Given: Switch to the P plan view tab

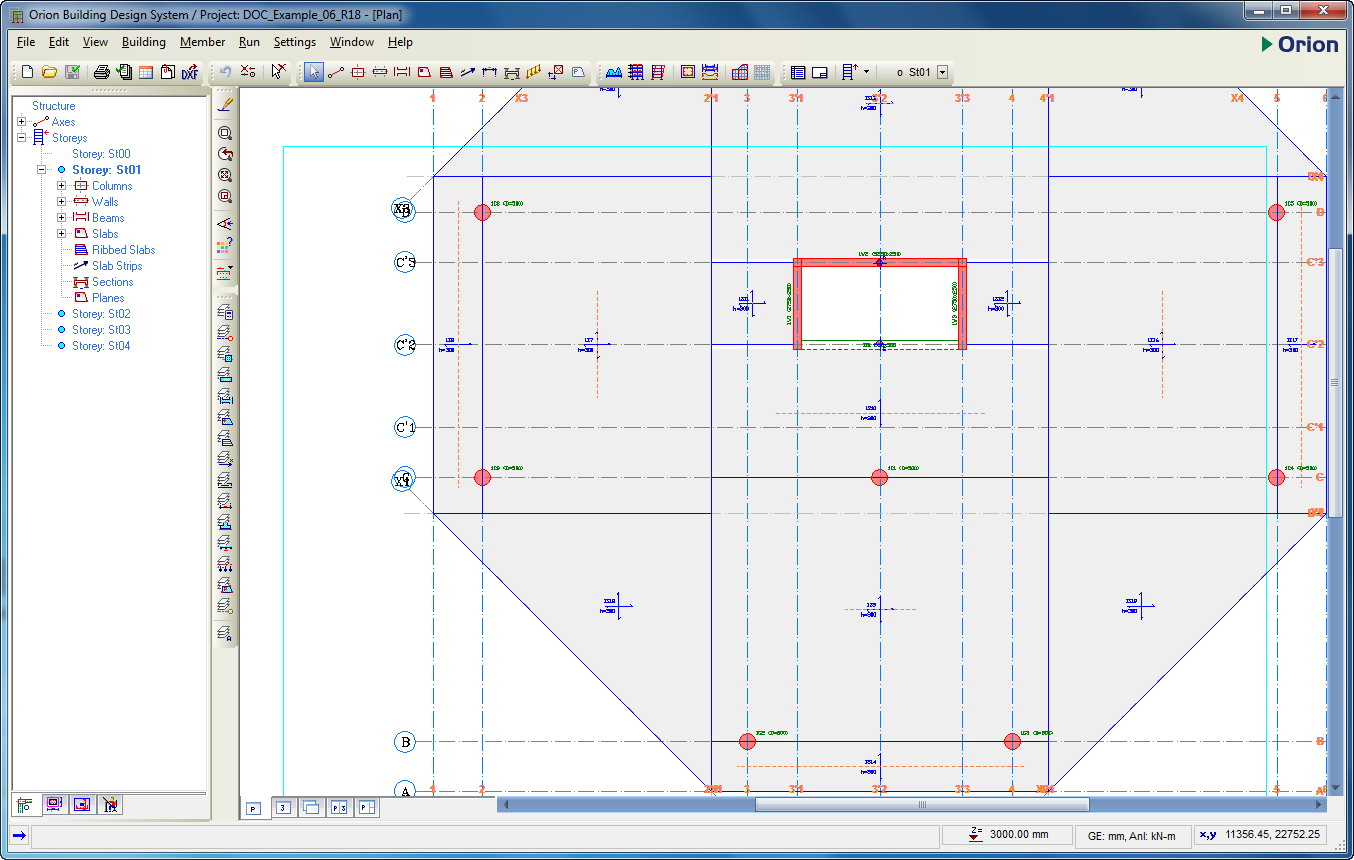Looking at the screenshot, I should pyautogui.click(x=254, y=808).
